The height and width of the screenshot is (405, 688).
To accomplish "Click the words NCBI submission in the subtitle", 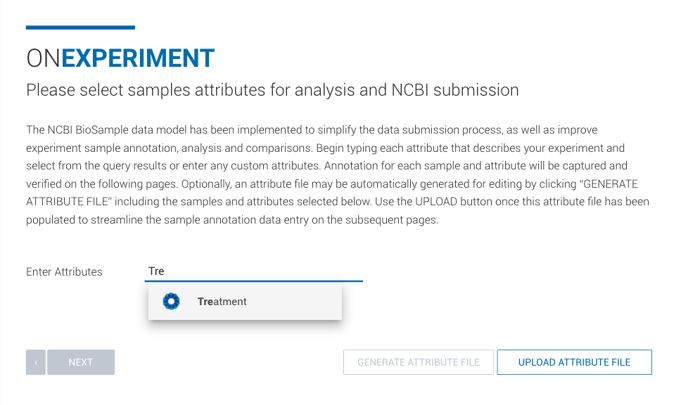I will (x=455, y=90).
